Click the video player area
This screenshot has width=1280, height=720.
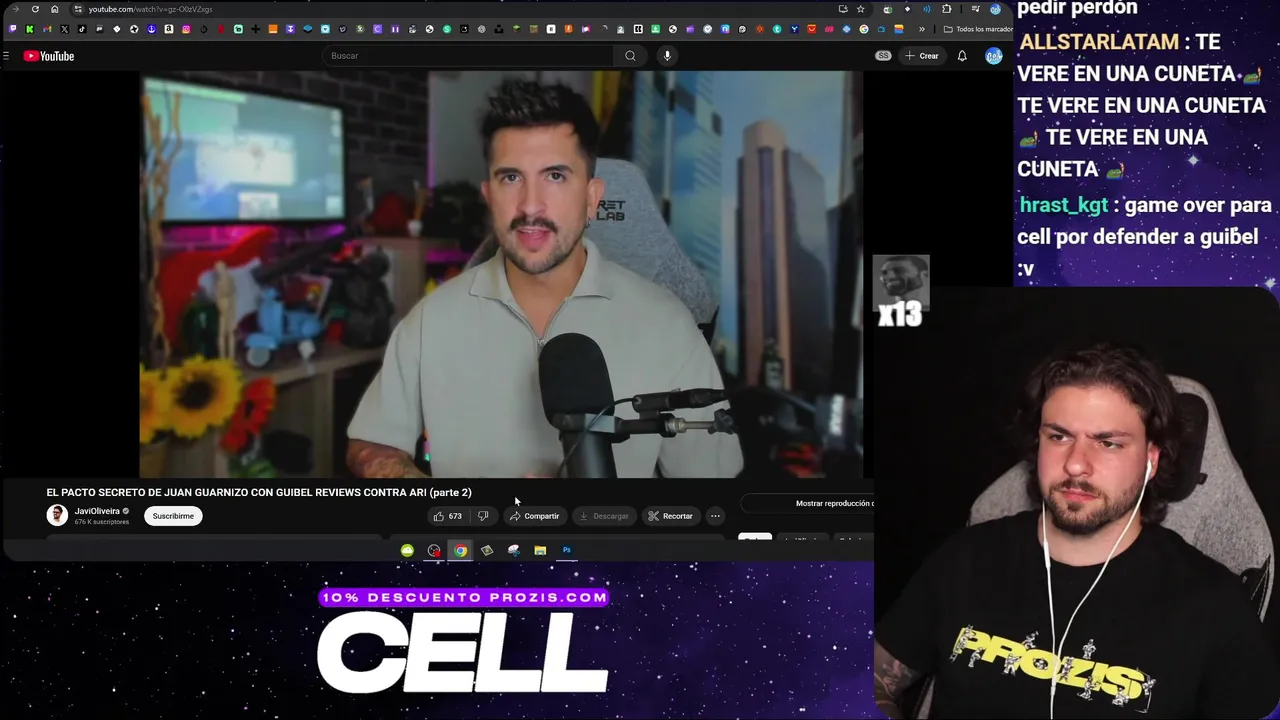[x=500, y=274]
